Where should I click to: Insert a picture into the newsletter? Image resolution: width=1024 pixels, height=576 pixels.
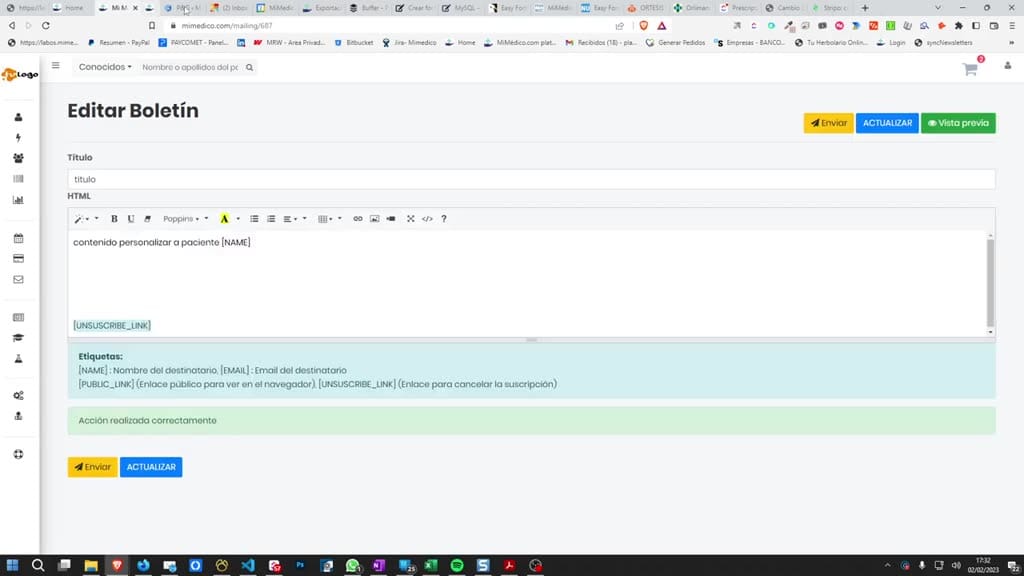(x=374, y=219)
